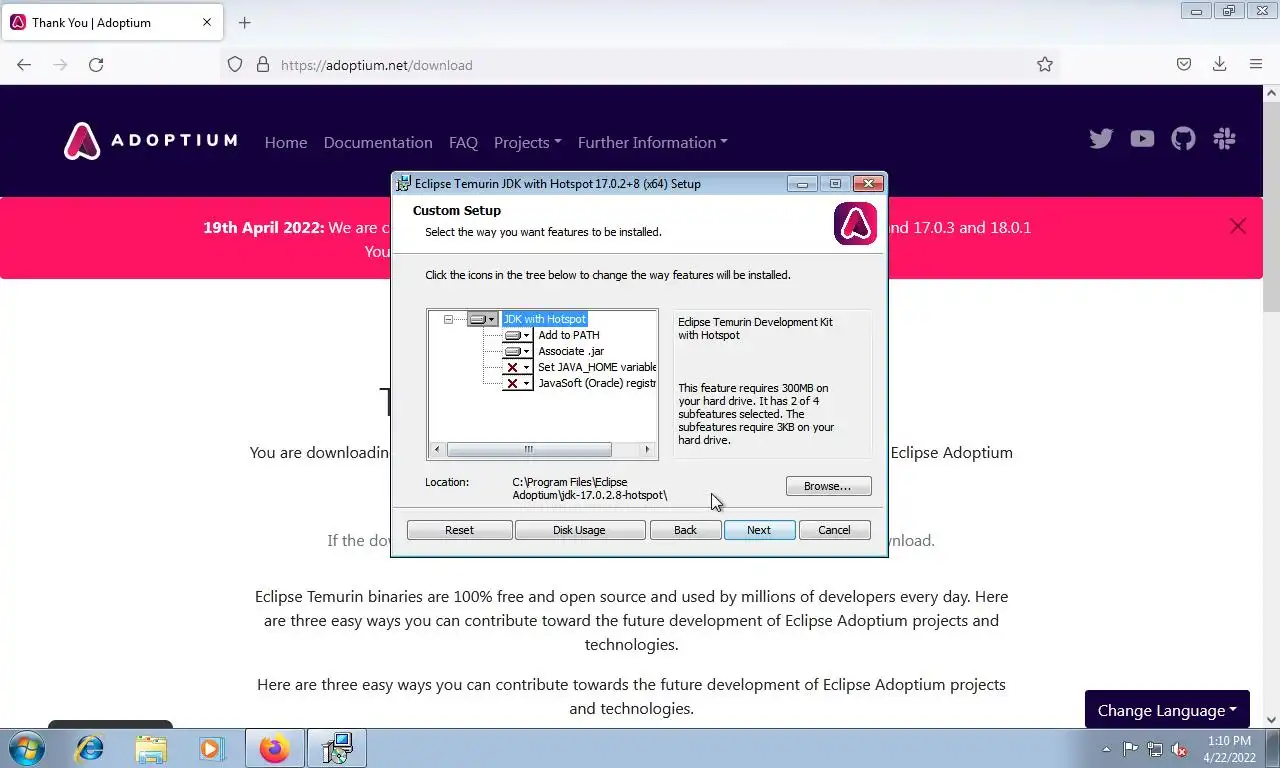
Task: Open the Documentation navigation link
Action: (378, 142)
